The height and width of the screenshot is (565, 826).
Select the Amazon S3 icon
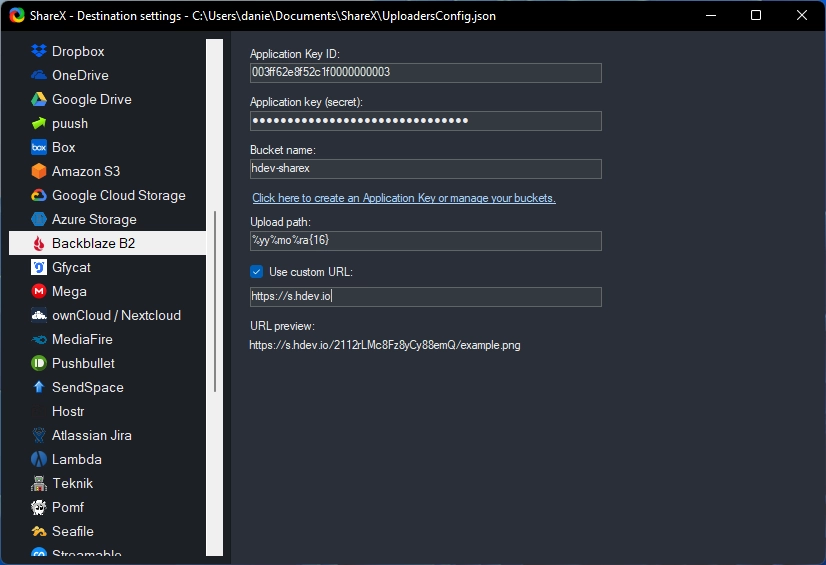coord(39,171)
